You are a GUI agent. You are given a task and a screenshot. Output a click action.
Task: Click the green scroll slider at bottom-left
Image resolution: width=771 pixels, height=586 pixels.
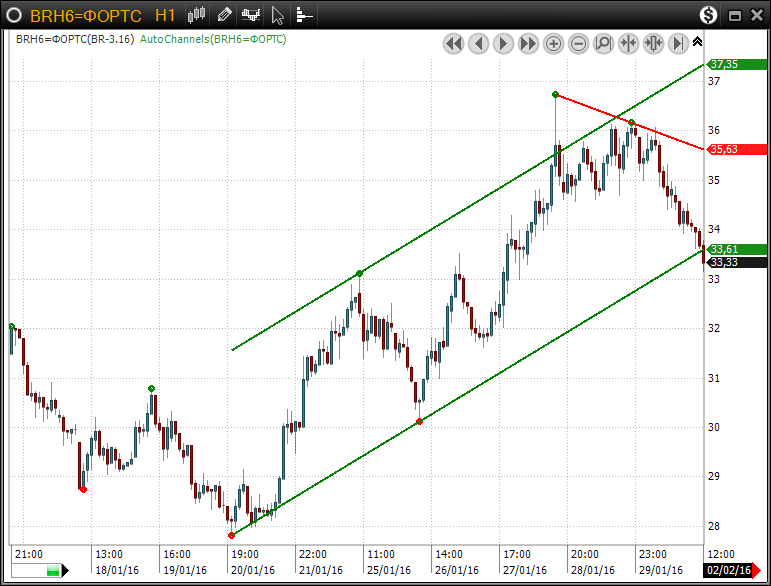point(36,570)
